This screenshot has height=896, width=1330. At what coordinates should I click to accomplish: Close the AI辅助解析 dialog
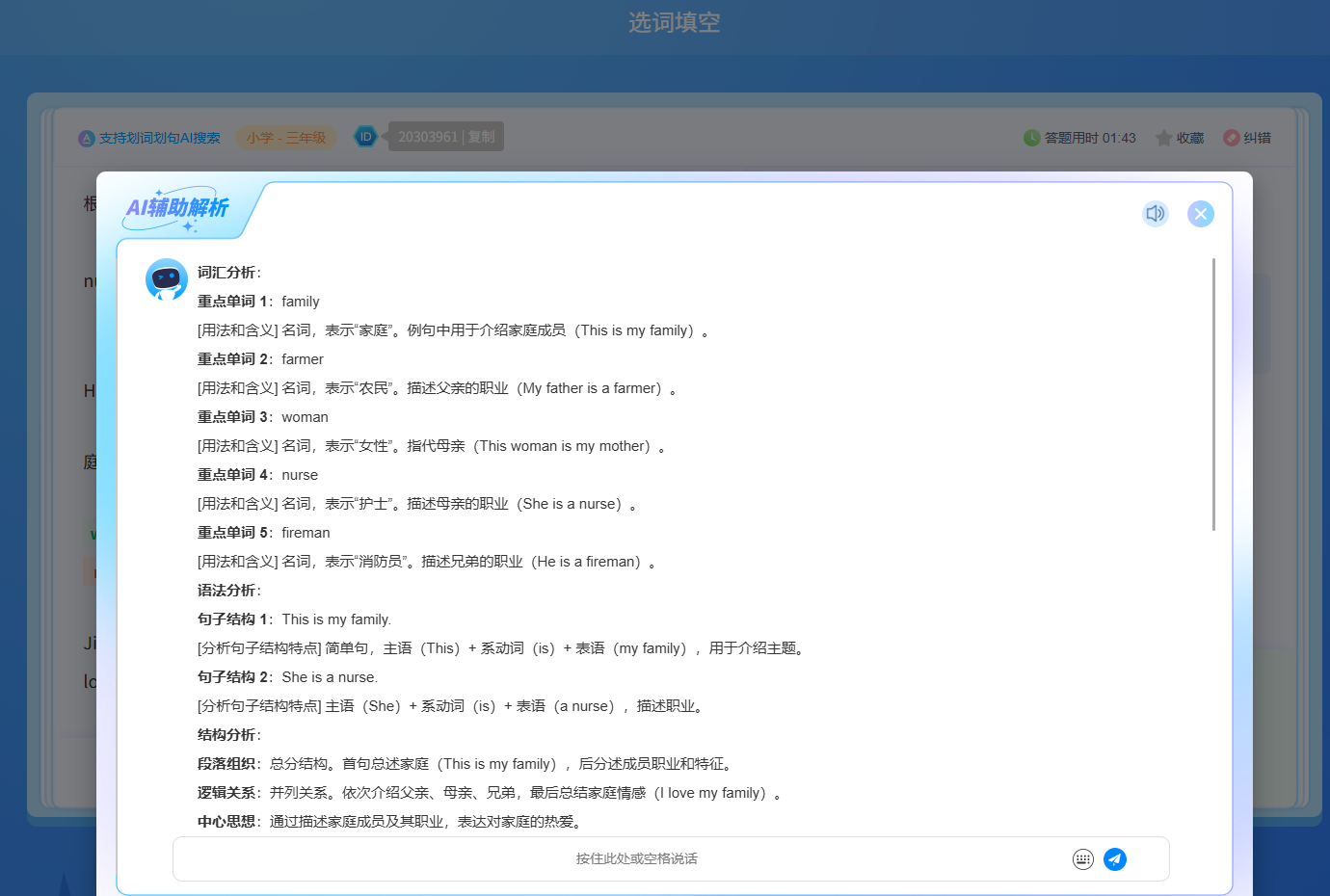click(1200, 213)
